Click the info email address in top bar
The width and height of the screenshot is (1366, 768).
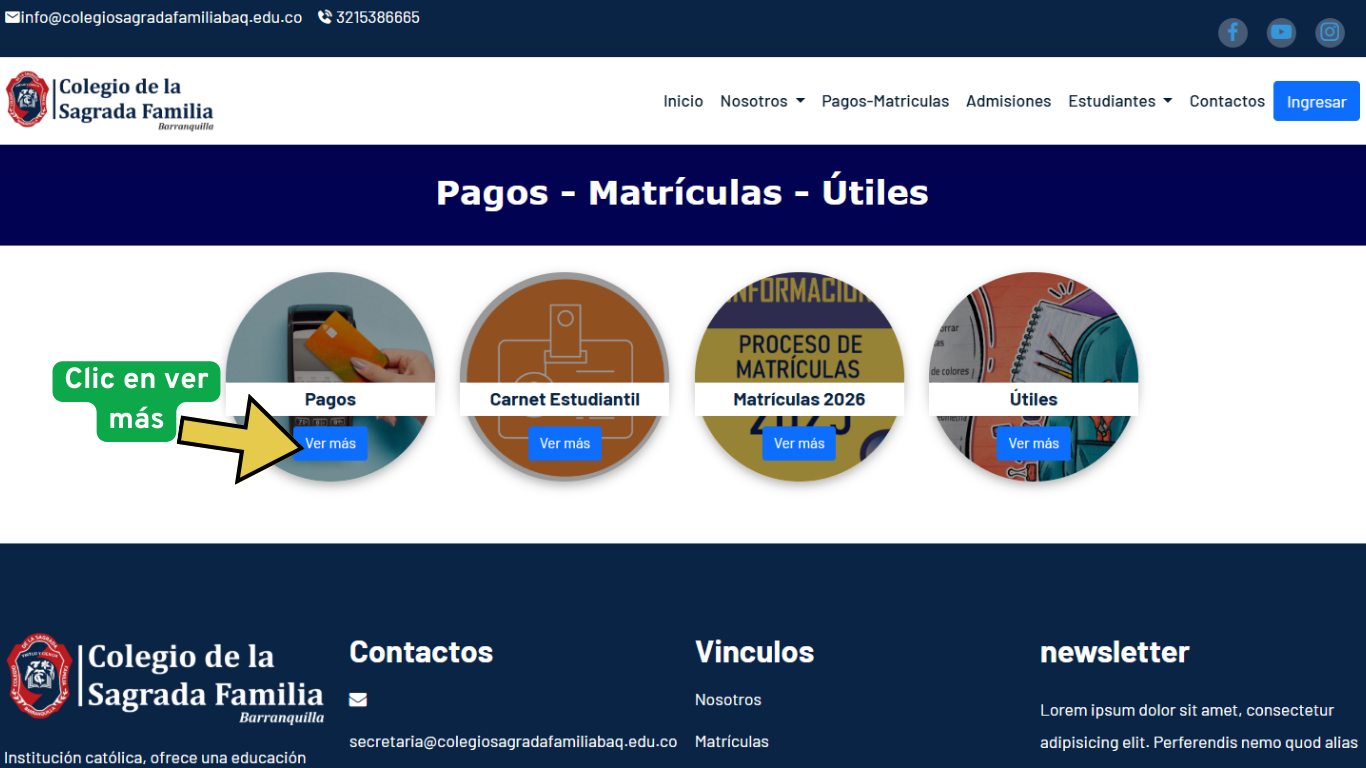click(161, 18)
